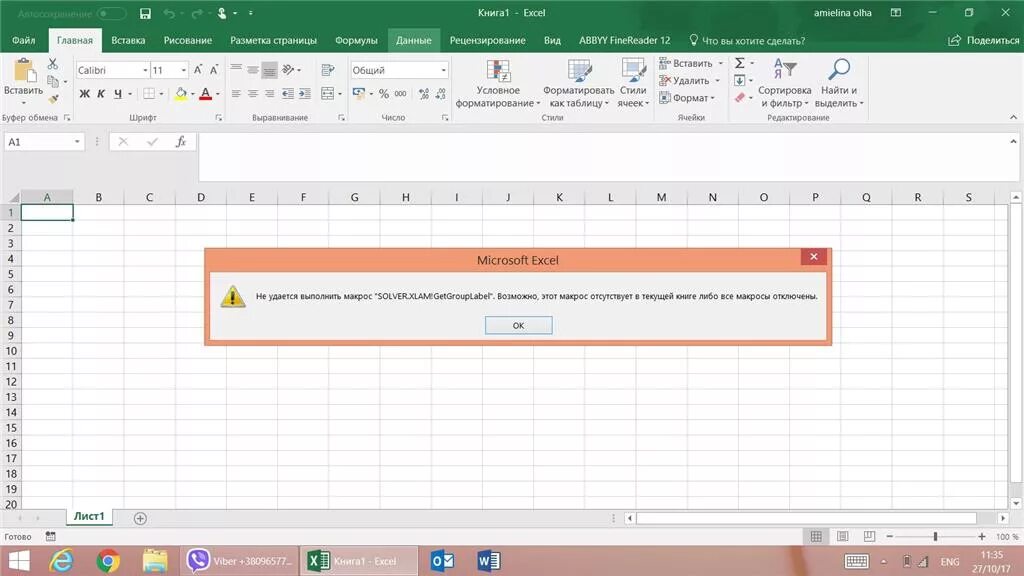This screenshot has height=576, width=1024.
Task: Click the Copy icon
Action: coord(54,81)
